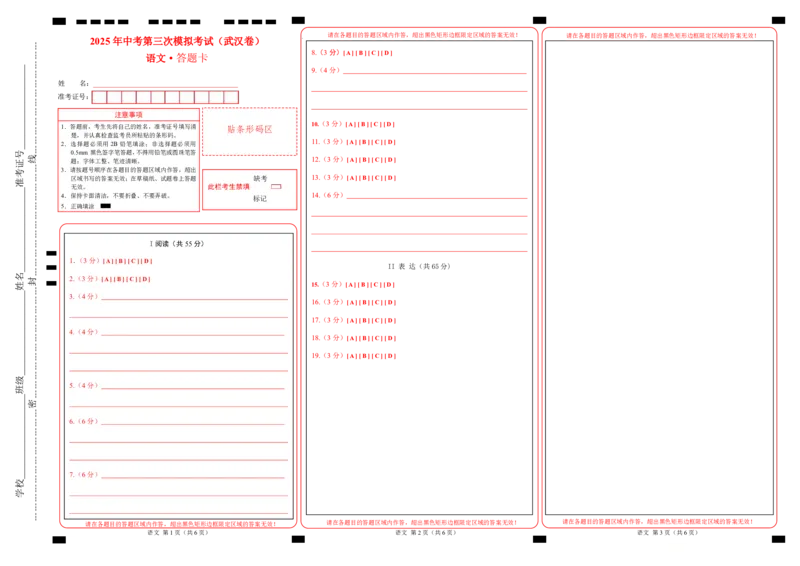This screenshot has width=800, height=566.
Task: Mark option A for question 15
Action: (351, 285)
